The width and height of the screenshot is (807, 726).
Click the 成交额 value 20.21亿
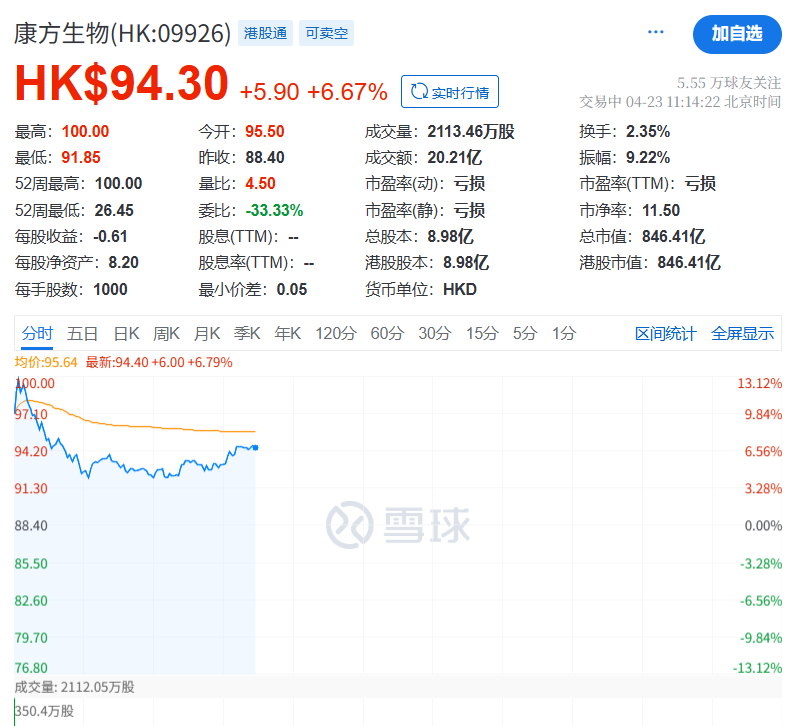pyautogui.click(x=454, y=157)
